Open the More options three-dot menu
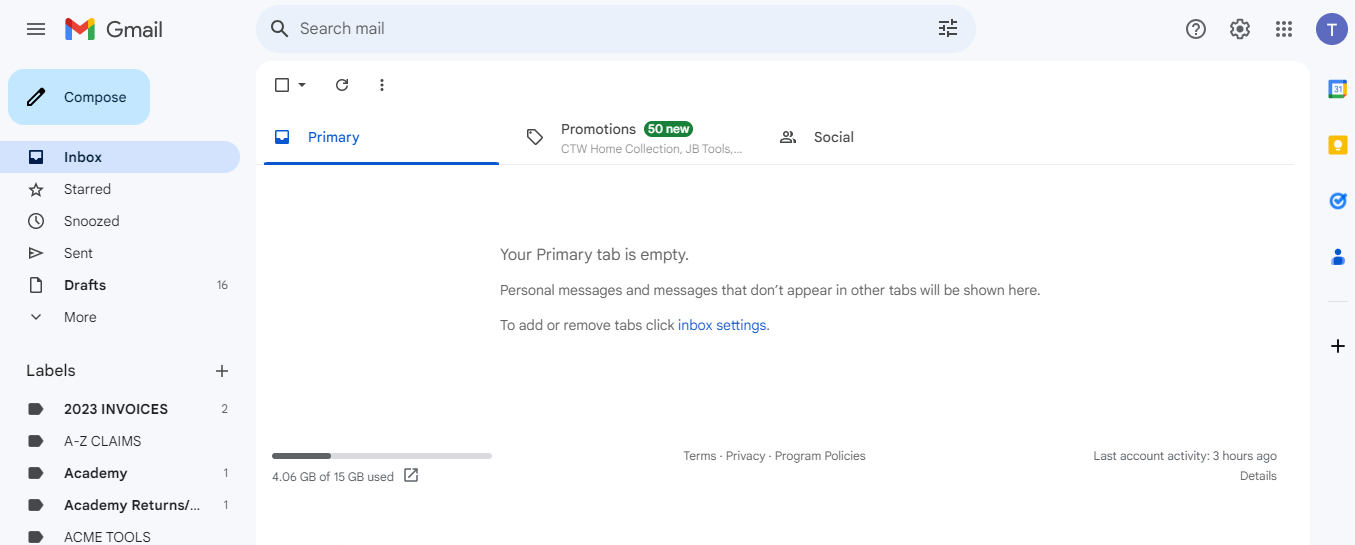Screen dimensions: 1355x545 point(382,85)
